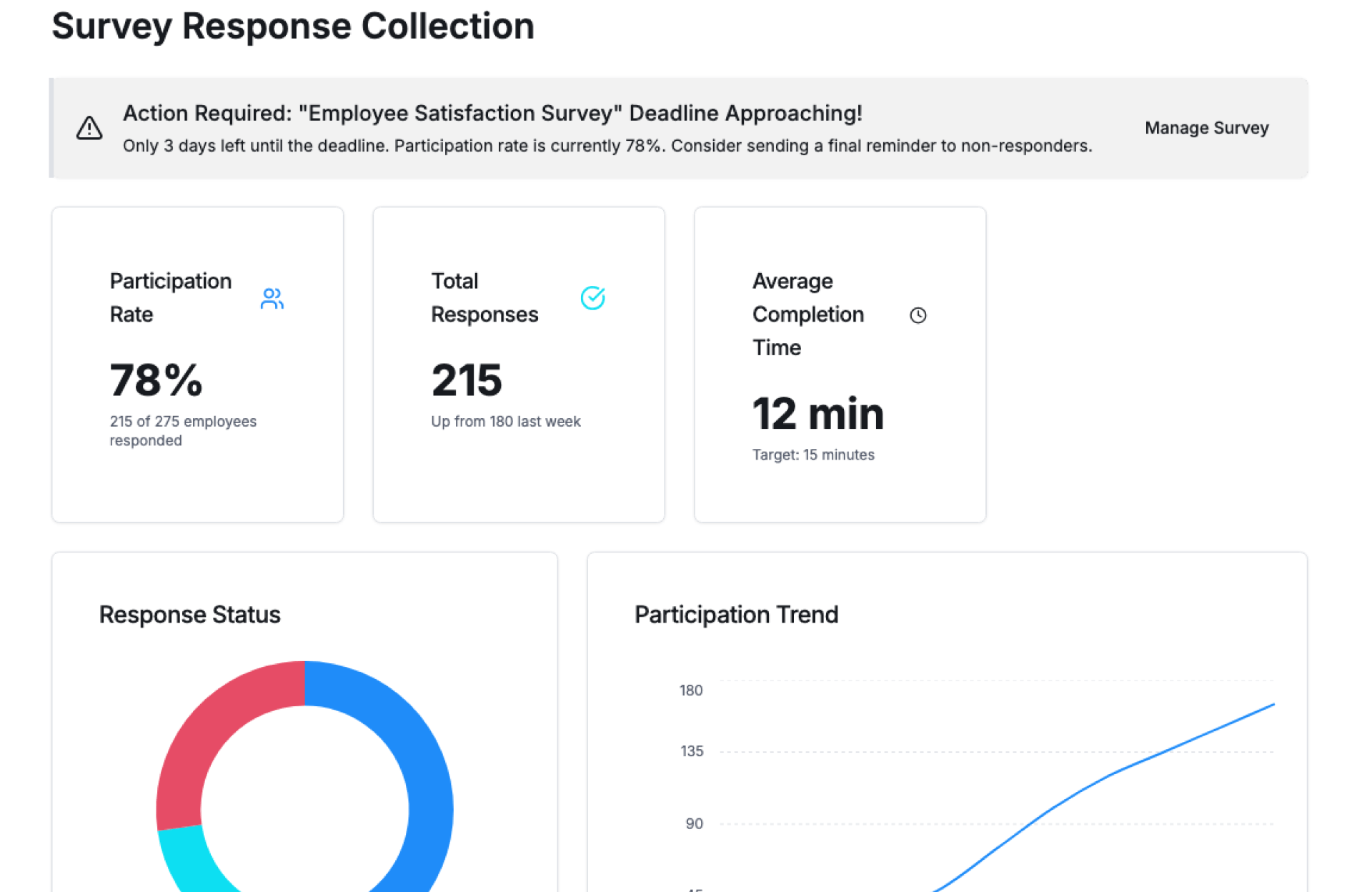Click the warning triangle alert icon

tap(89, 129)
